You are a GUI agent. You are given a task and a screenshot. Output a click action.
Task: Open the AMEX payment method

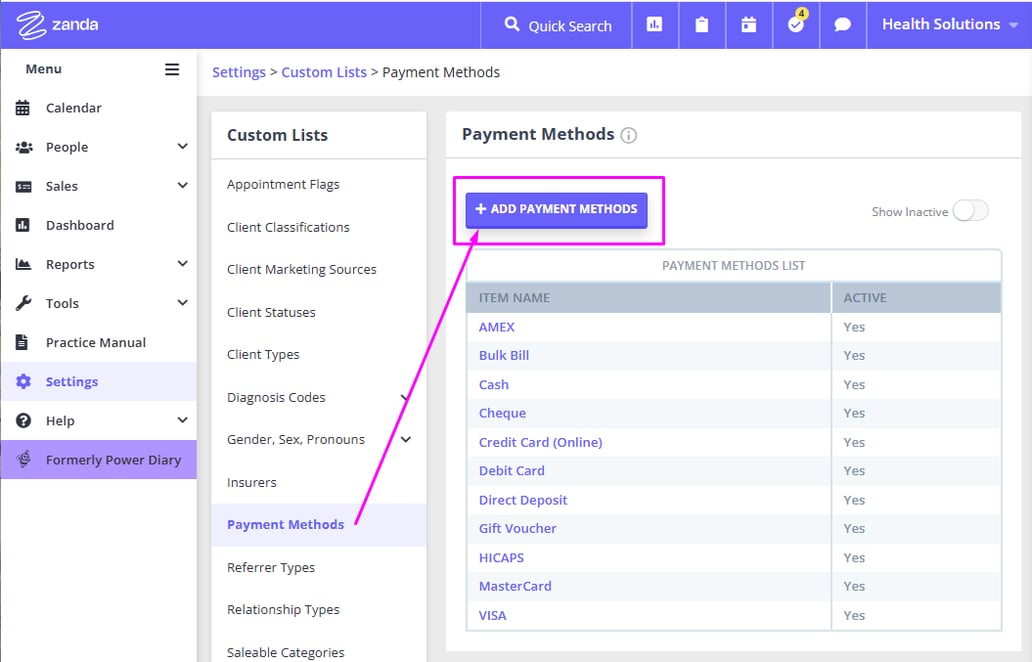pos(496,326)
